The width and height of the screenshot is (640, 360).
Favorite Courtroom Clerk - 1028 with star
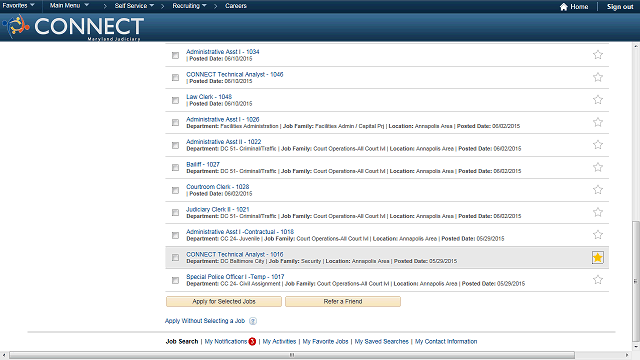click(598, 189)
